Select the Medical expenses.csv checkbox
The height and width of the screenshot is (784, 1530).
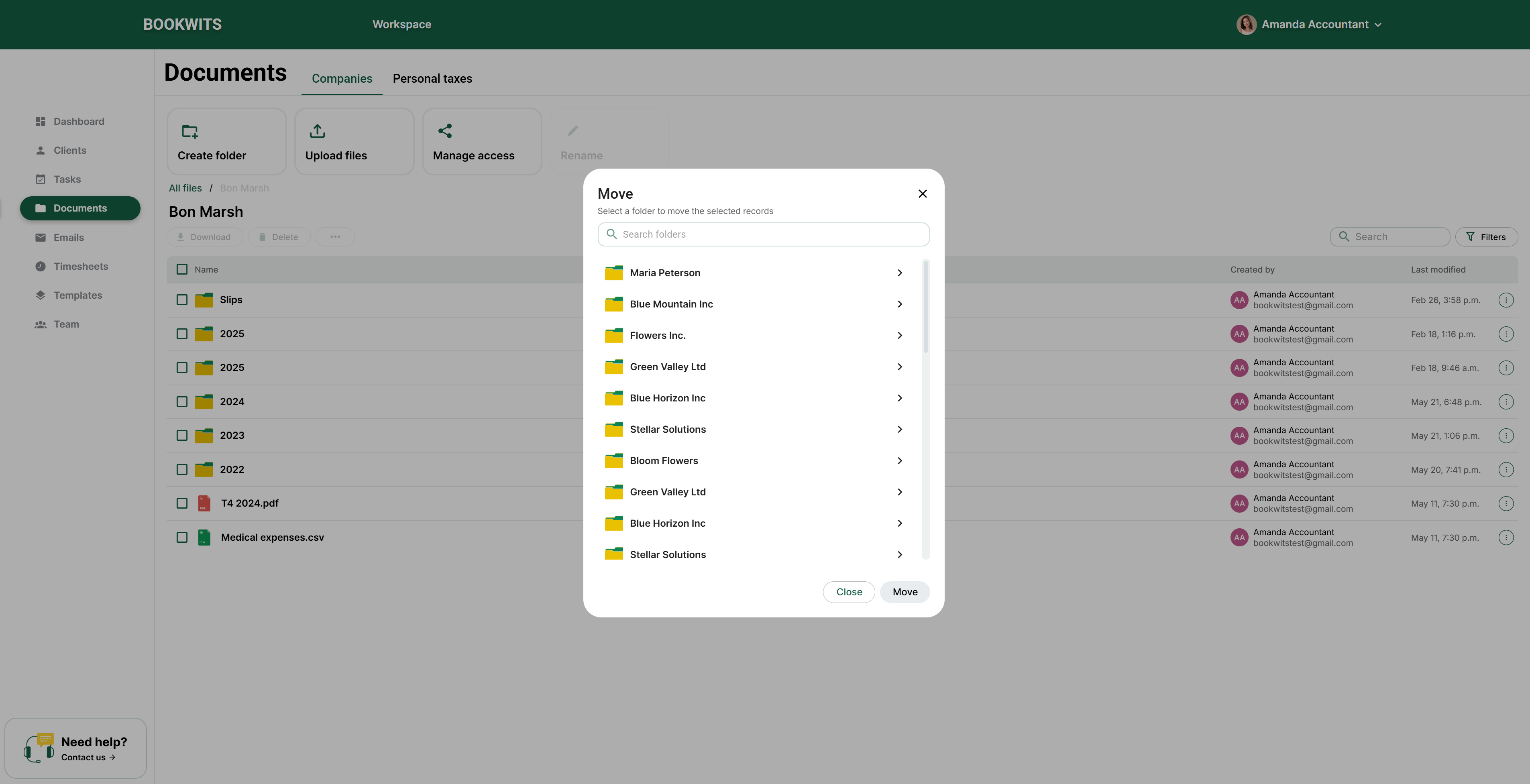point(182,538)
